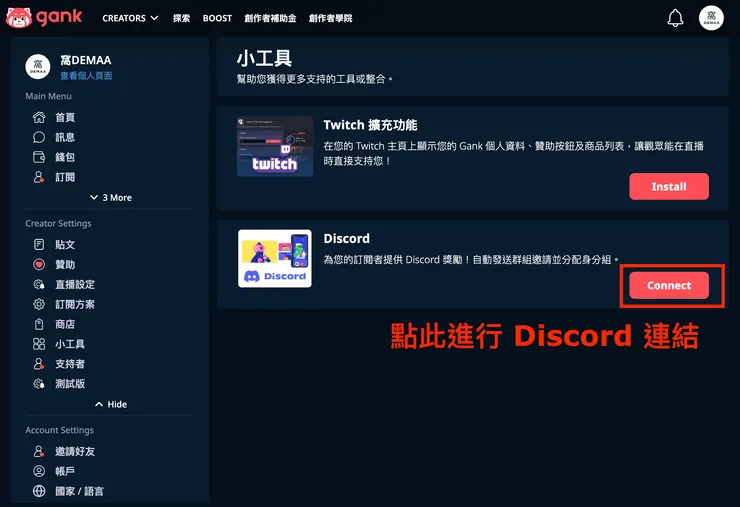Click the 小工具 sidebar label

pyautogui.click(x=70, y=344)
